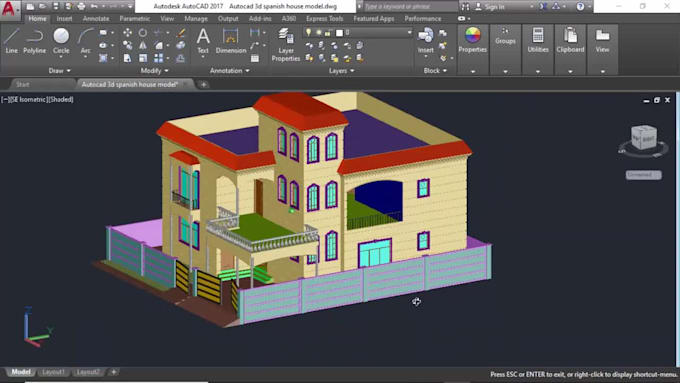Screen dimensions: 680x383
Task: Expand the Layers panel
Action: point(341,70)
